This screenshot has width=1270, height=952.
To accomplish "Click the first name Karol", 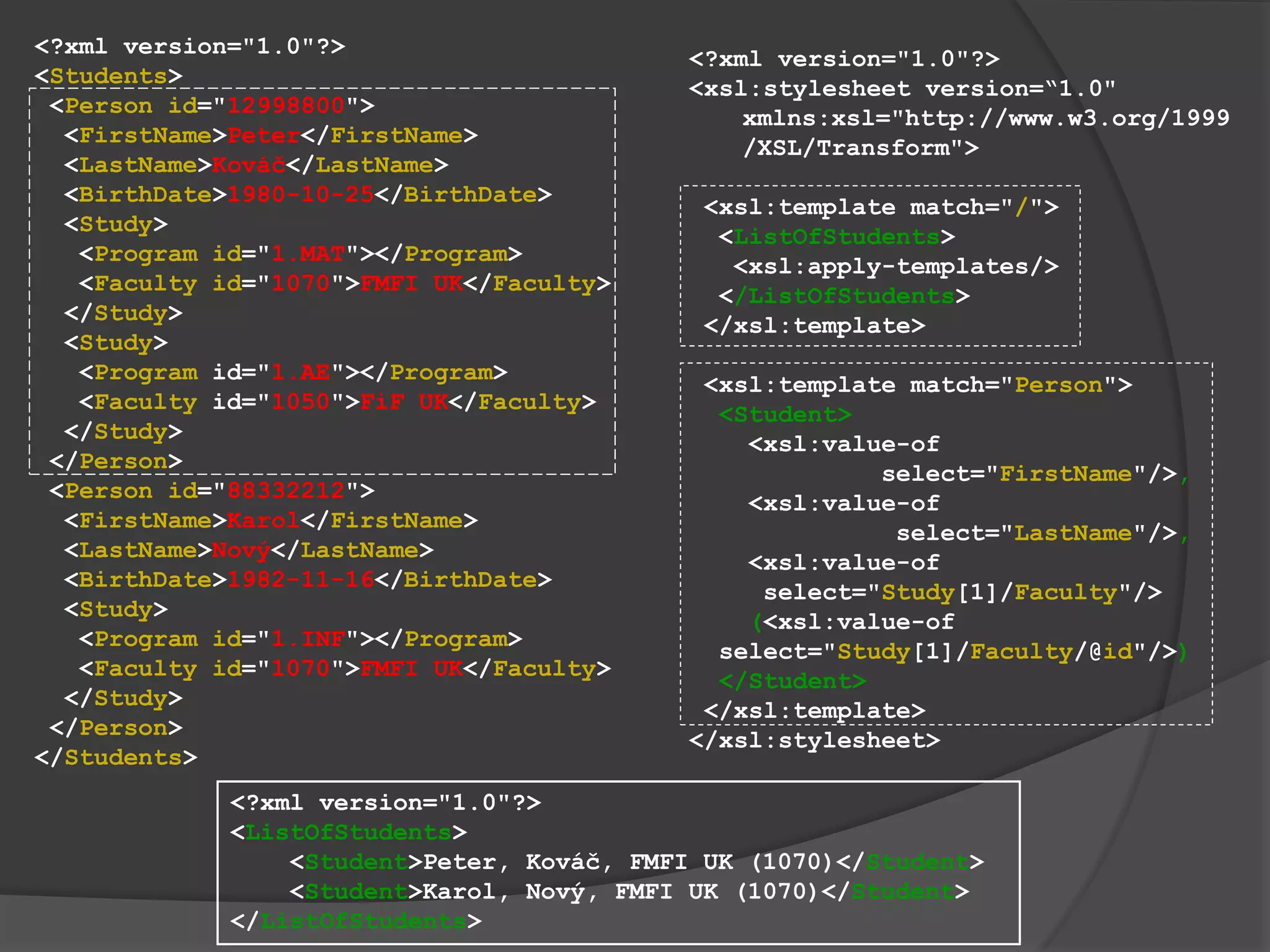I will coord(264,521).
